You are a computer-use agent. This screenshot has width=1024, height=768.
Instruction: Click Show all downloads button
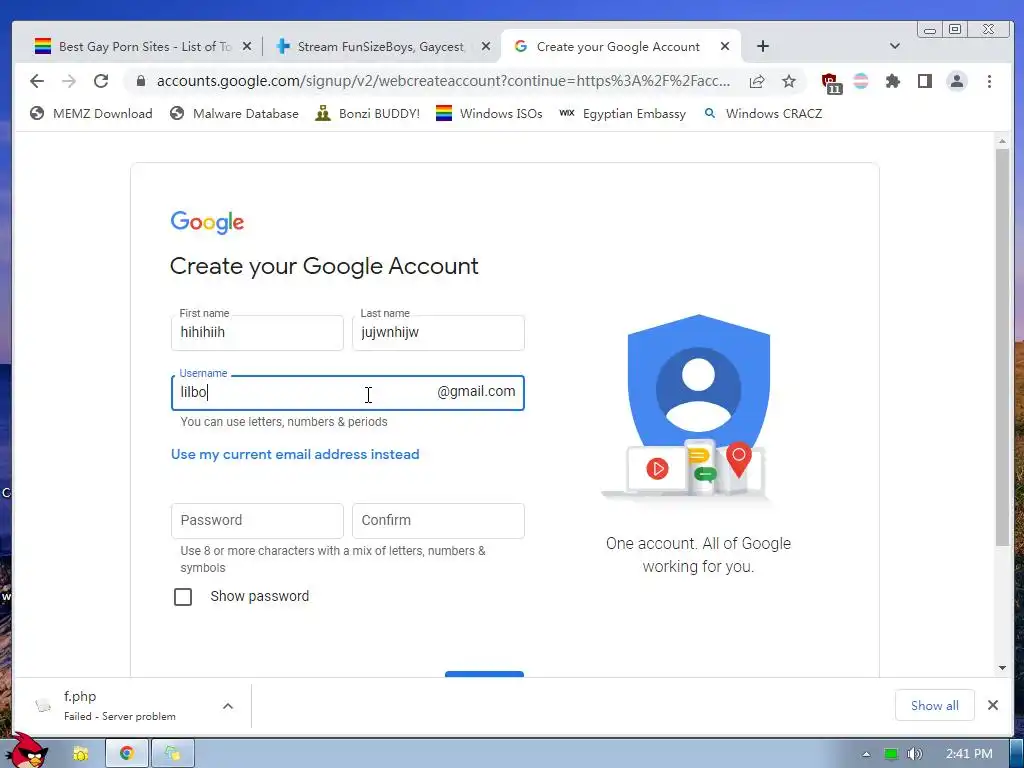(935, 705)
